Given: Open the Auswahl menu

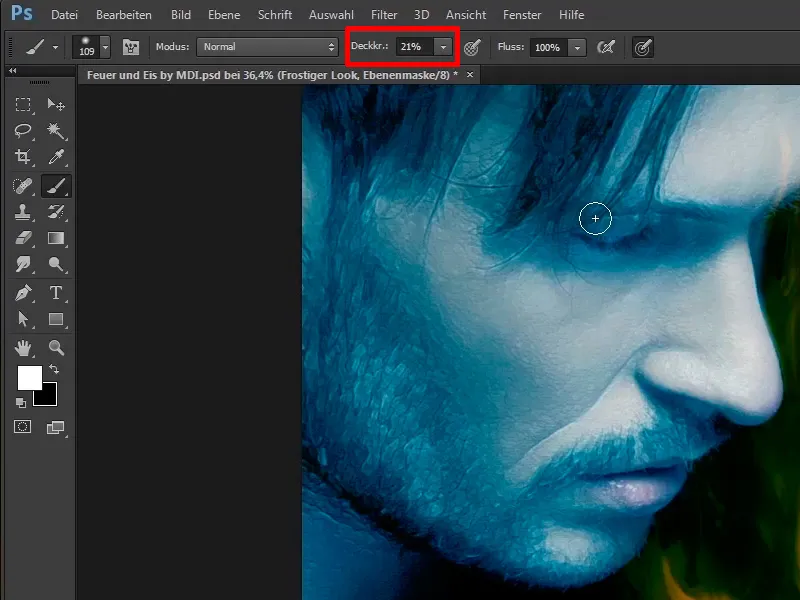Looking at the screenshot, I should [331, 15].
